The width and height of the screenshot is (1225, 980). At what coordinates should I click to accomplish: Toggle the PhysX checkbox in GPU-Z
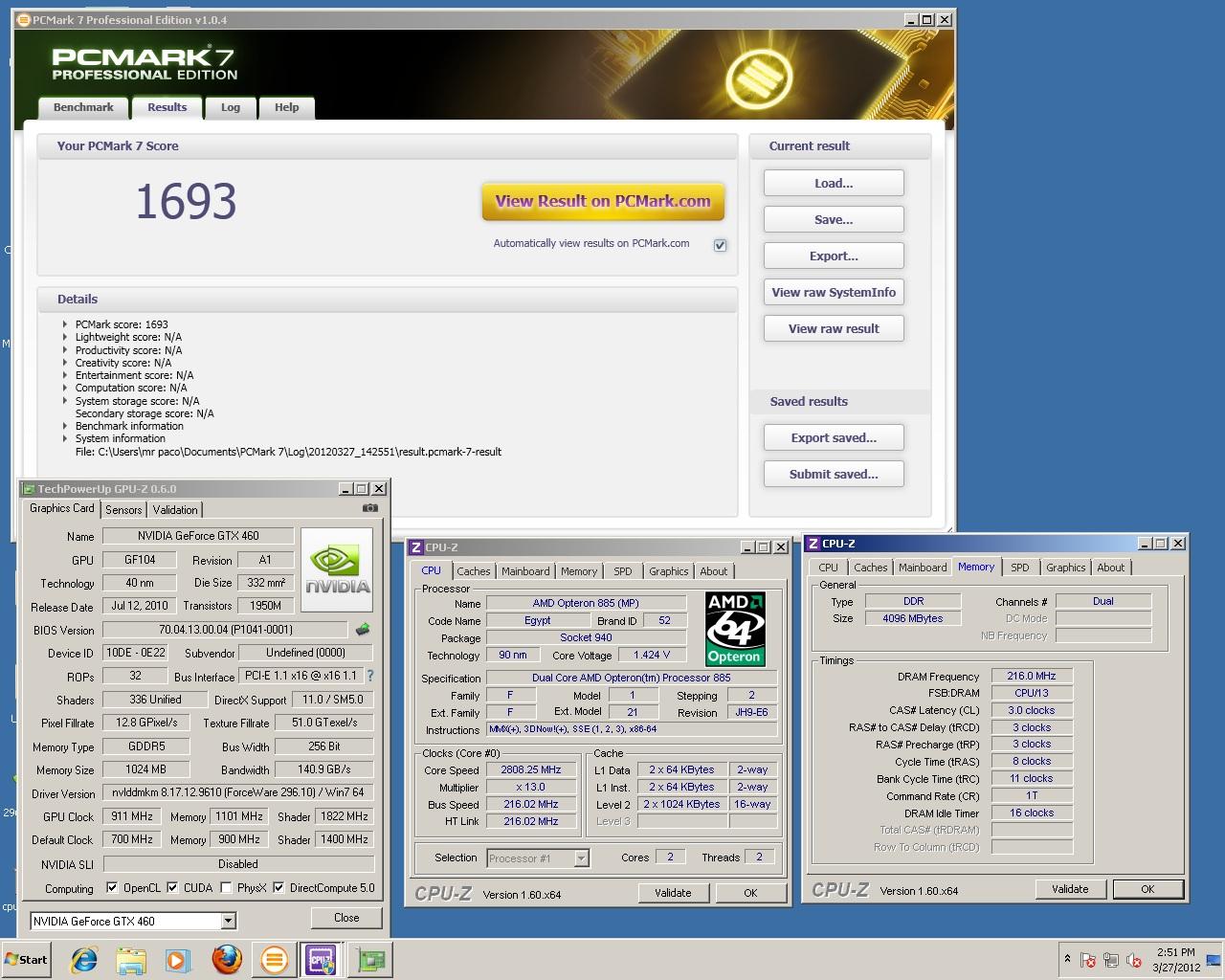pos(226,887)
